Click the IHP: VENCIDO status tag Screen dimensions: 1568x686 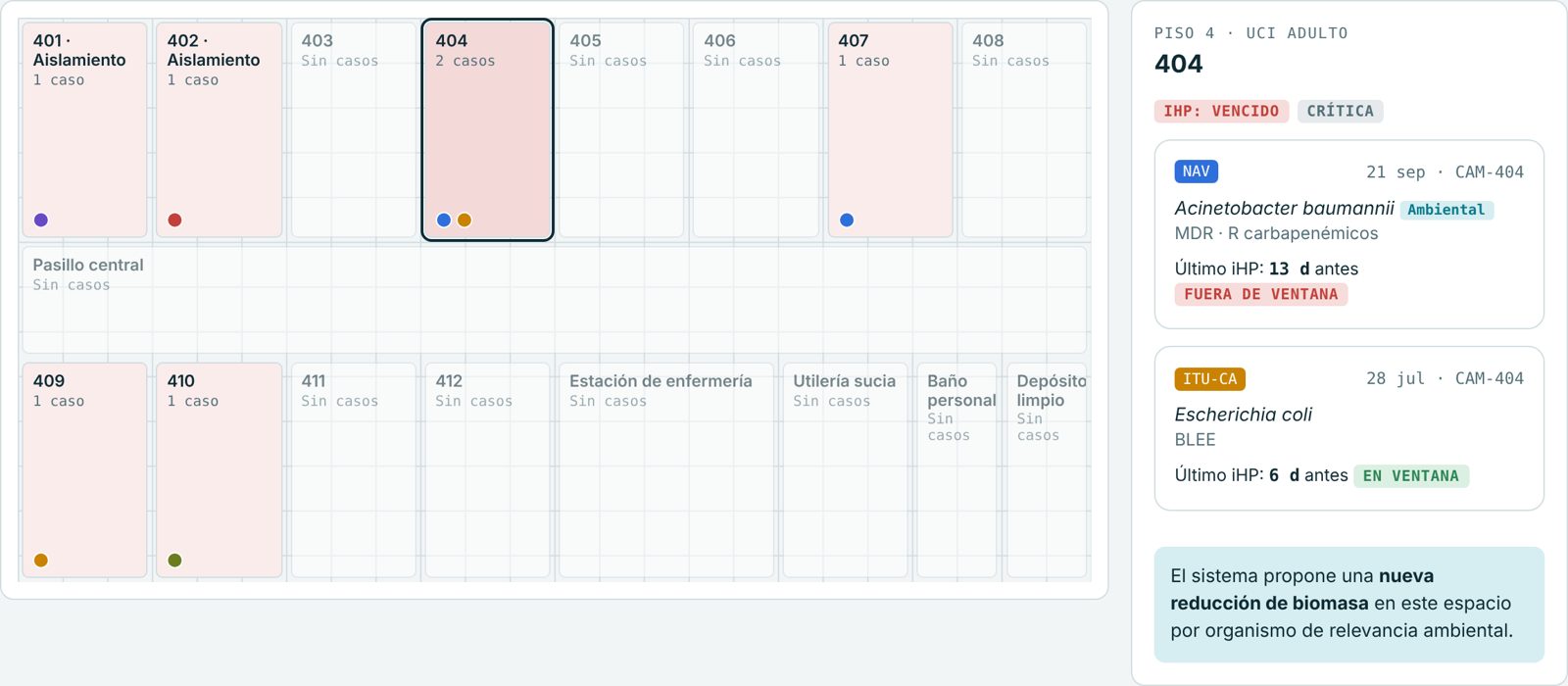[x=1221, y=111]
